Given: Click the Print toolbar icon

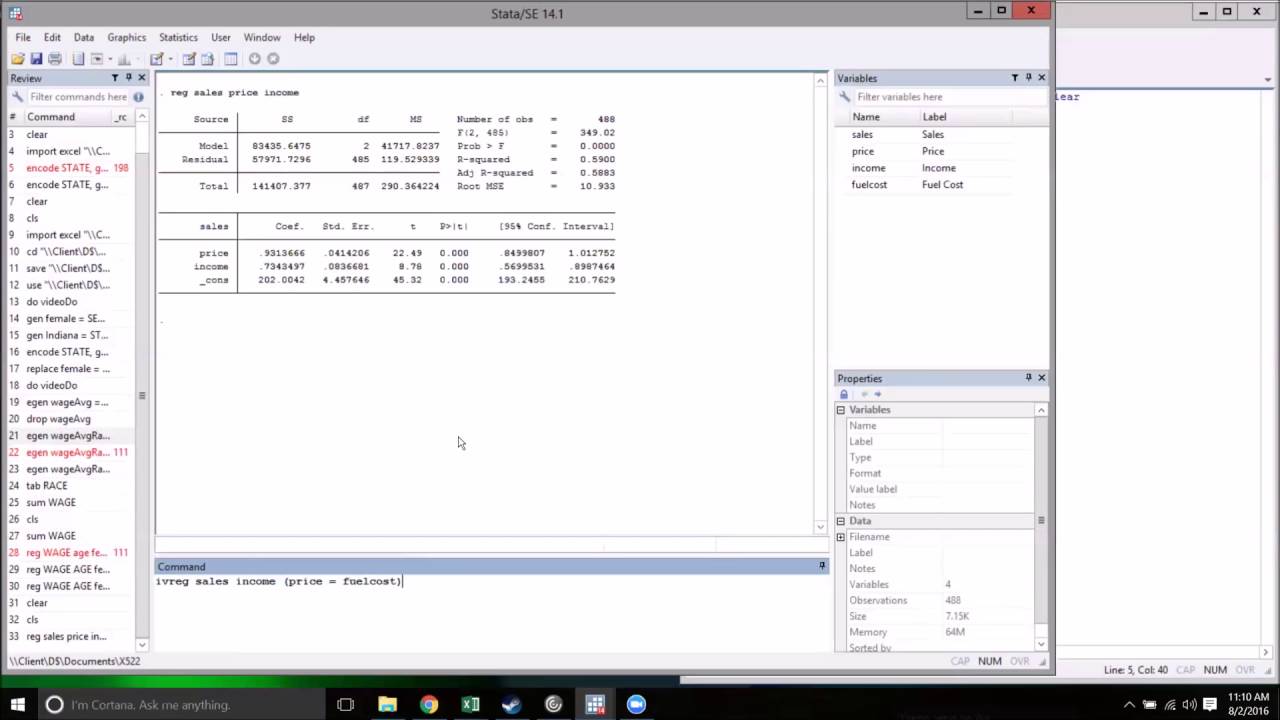Looking at the screenshot, I should click(x=55, y=59).
